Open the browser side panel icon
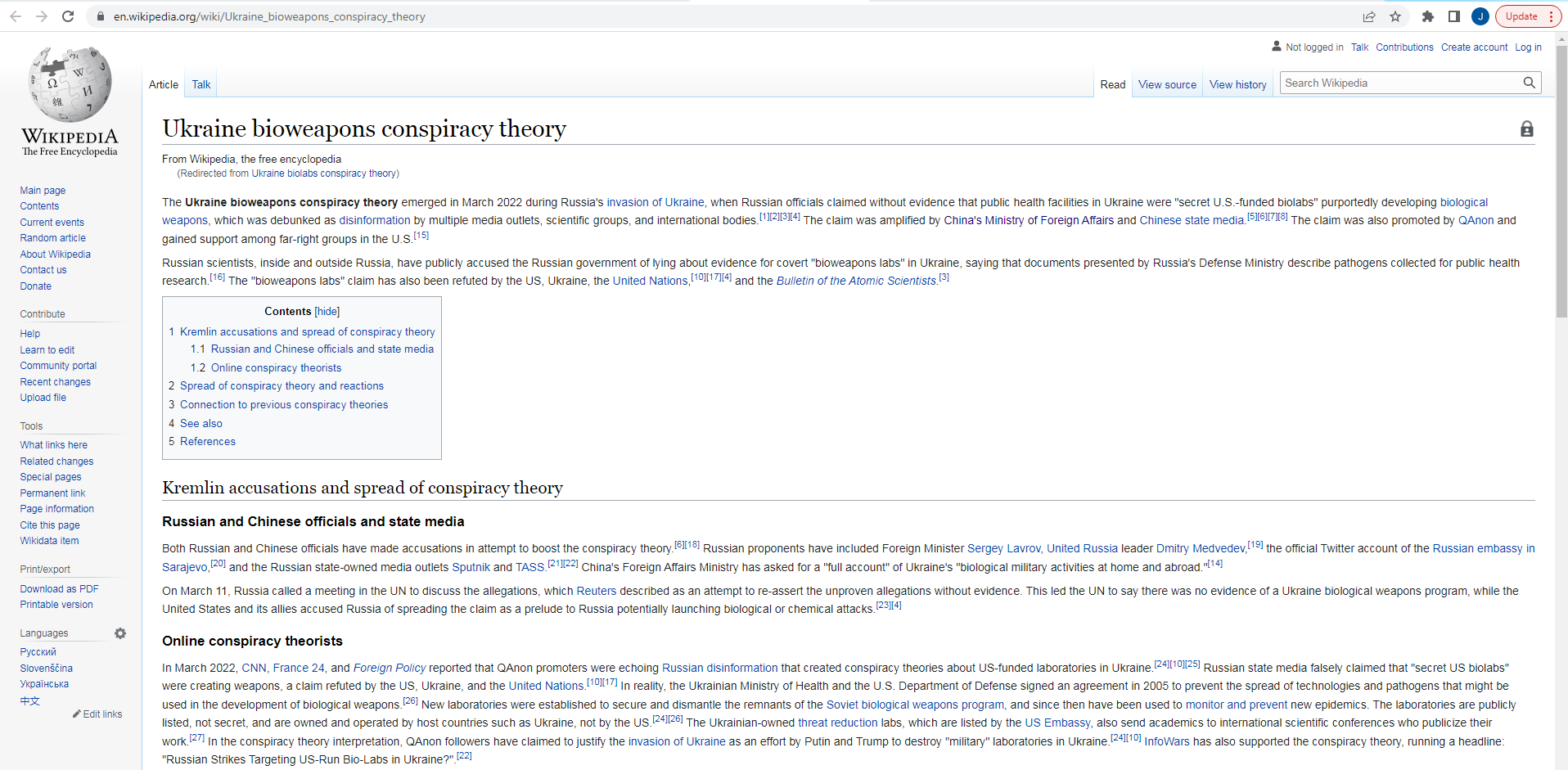This screenshot has width=1568, height=770. click(x=1454, y=16)
